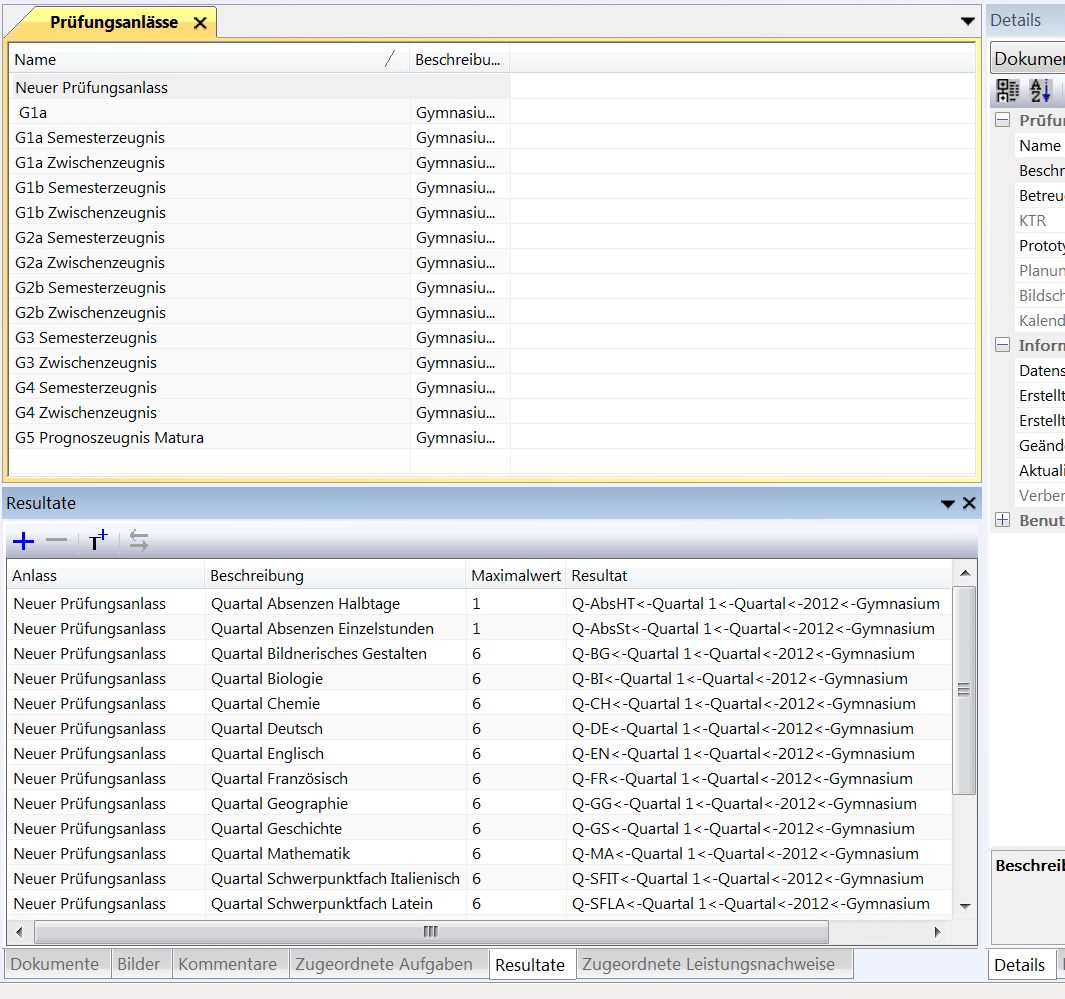
Task: Open the Zugeordnete Aufgaben tab
Action: tap(384, 965)
